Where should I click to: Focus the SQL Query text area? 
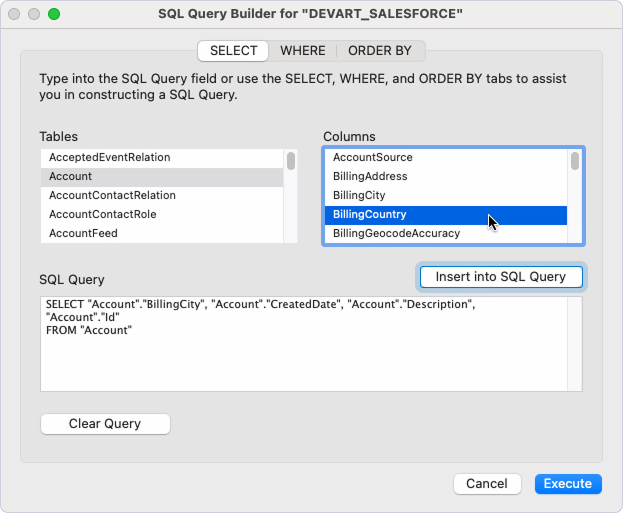click(304, 344)
